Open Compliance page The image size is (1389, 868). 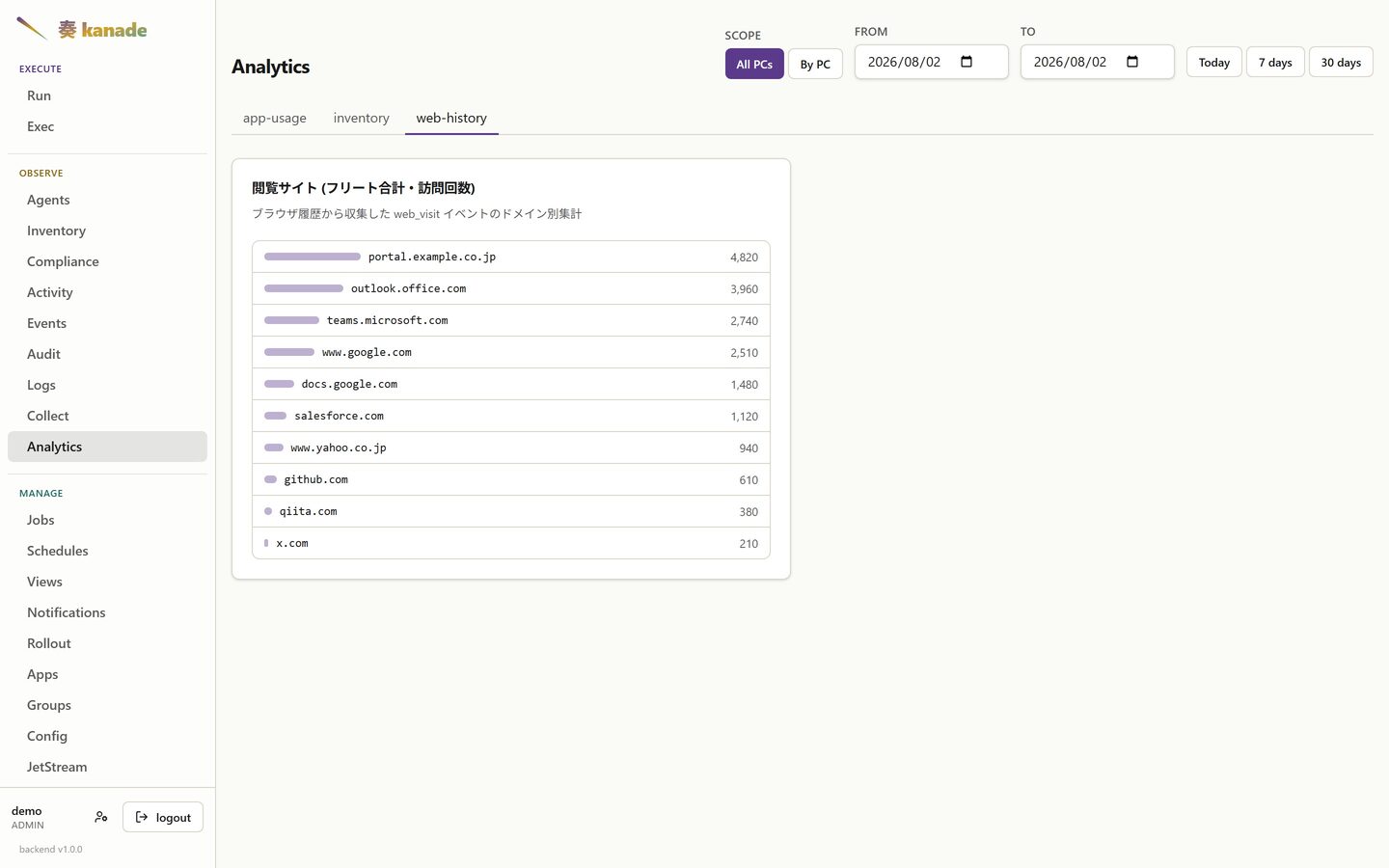[107, 261]
